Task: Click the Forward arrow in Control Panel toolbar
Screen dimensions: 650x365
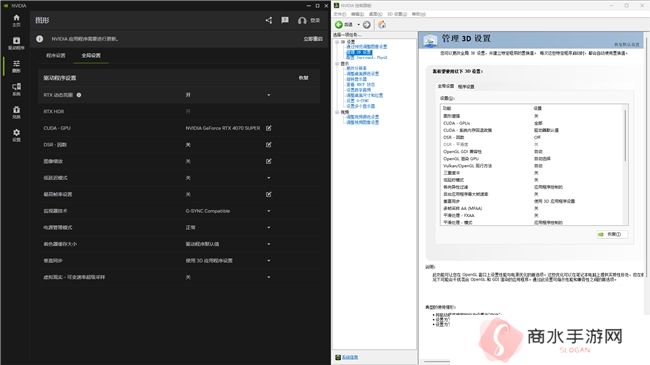Action: [x=366, y=25]
